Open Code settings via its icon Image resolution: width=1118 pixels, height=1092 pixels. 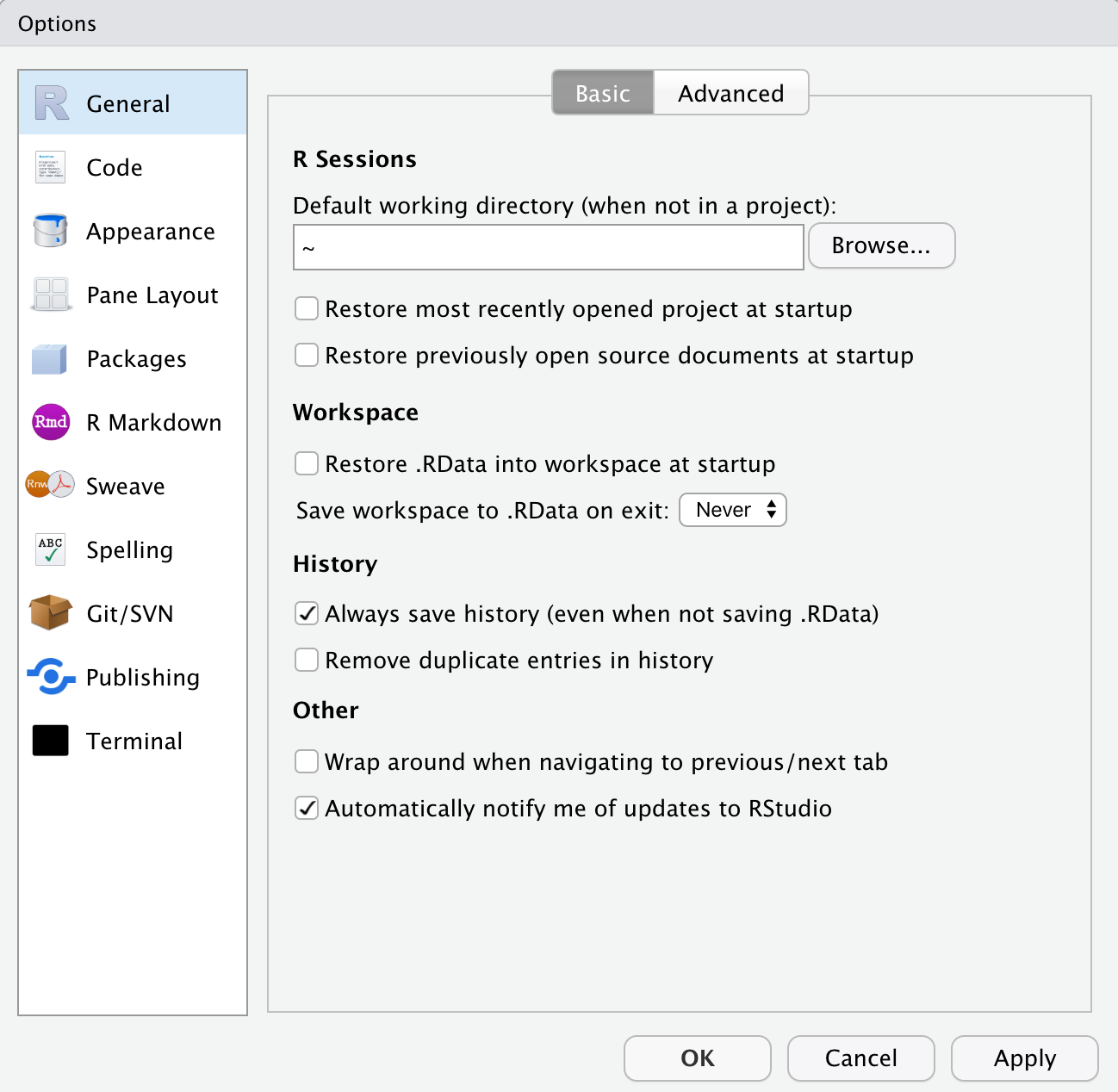[49, 167]
